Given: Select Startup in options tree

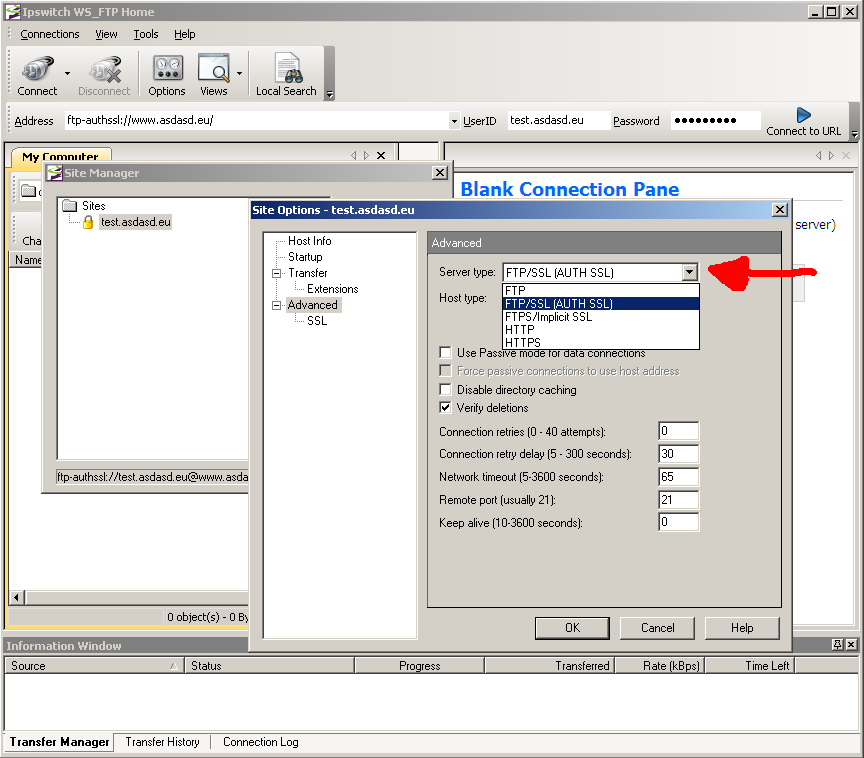Looking at the screenshot, I should tap(305, 257).
